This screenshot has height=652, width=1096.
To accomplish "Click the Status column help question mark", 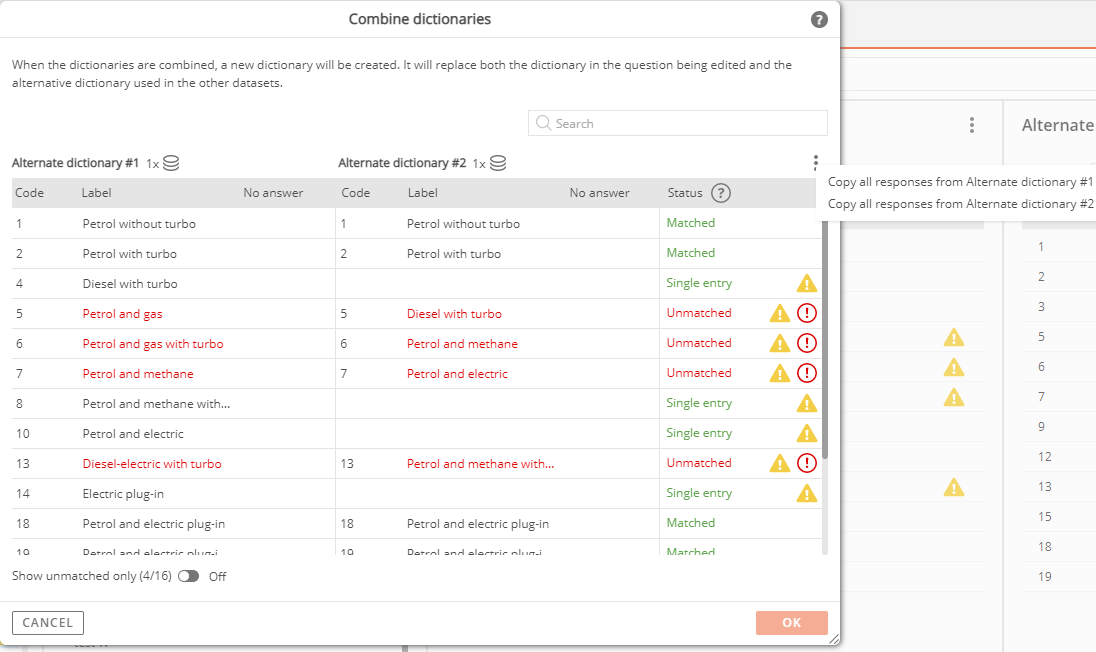I will (721, 193).
